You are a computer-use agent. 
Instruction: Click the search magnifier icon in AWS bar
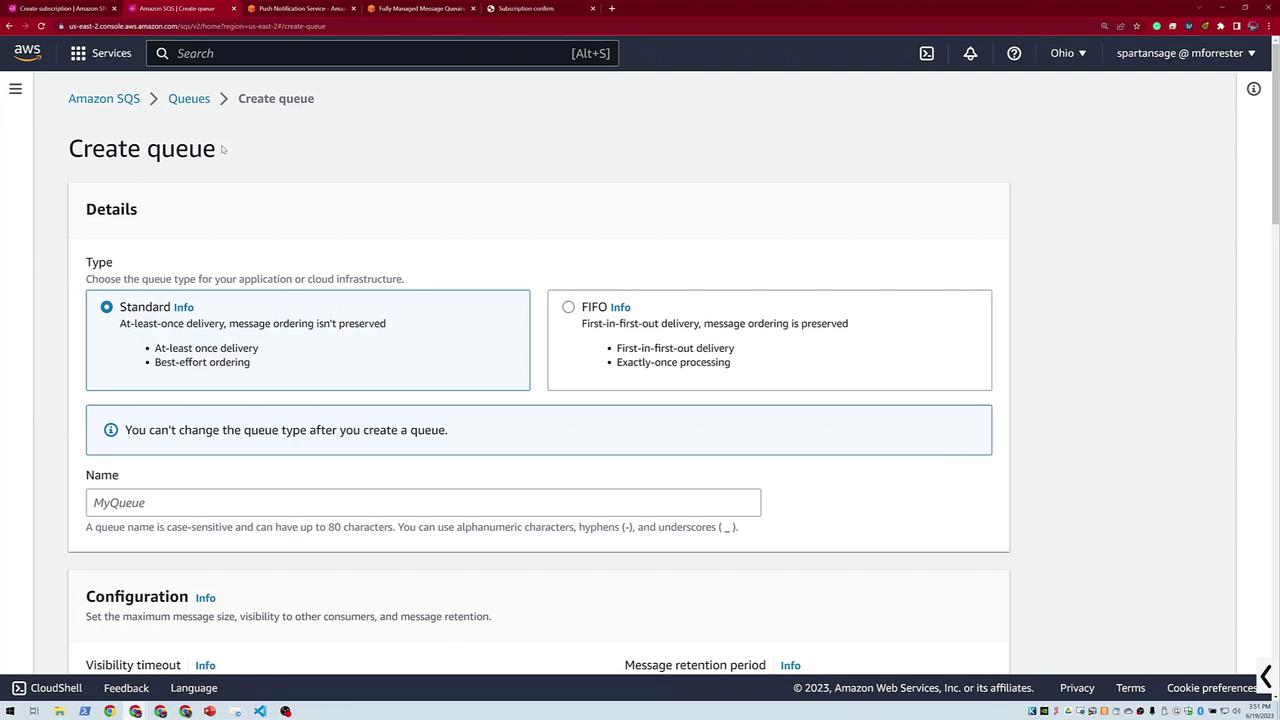162,53
